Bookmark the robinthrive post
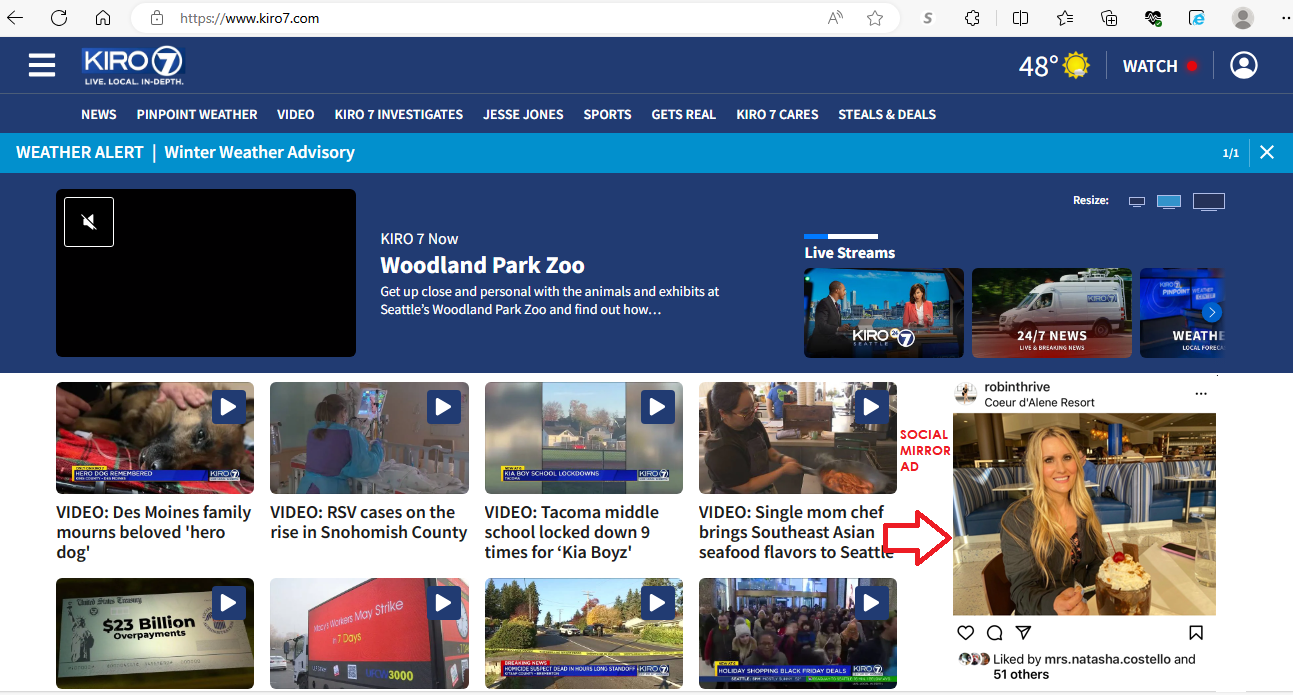 (1196, 632)
